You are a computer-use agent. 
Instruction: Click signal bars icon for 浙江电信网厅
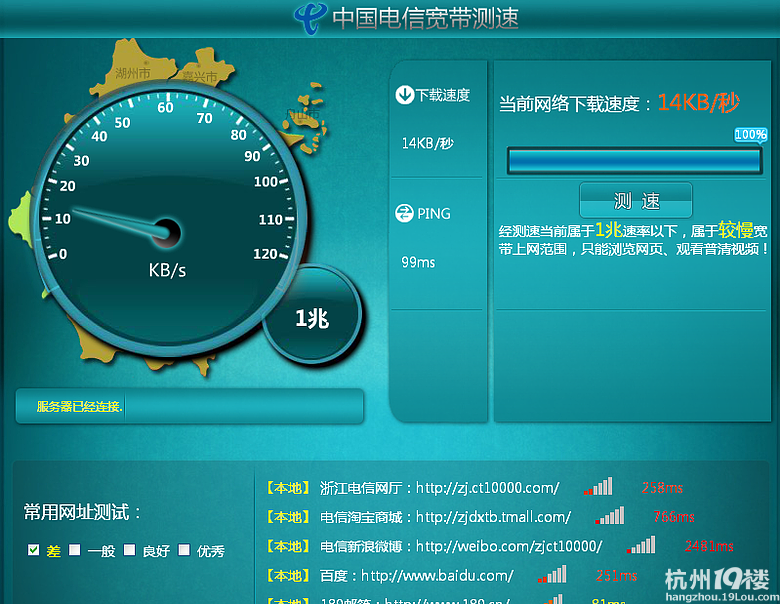pyautogui.click(x=598, y=487)
